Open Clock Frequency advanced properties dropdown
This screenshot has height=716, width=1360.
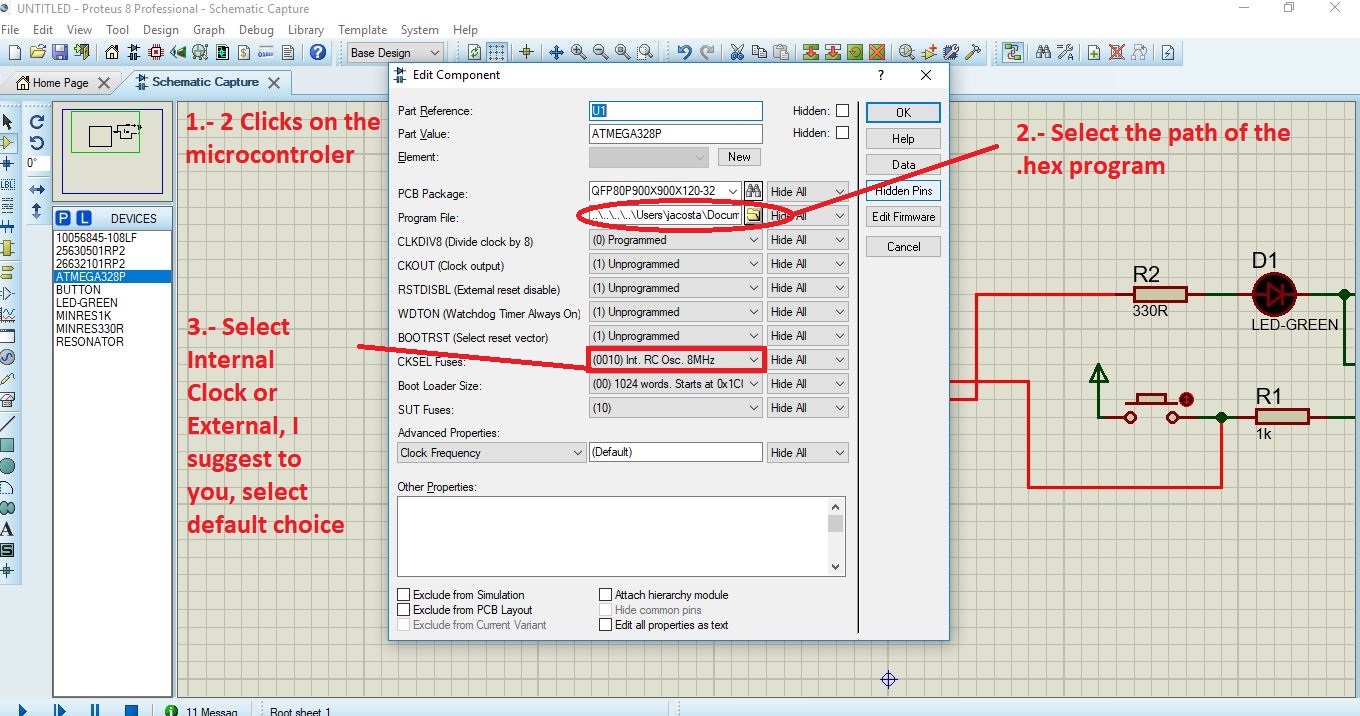[491, 453]
